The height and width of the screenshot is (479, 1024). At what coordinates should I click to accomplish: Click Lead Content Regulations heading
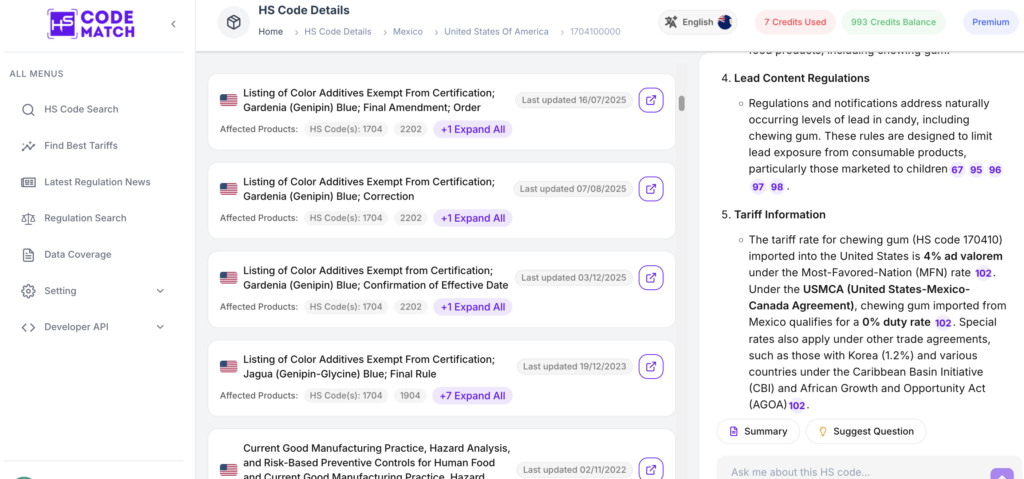pos(802,78)
